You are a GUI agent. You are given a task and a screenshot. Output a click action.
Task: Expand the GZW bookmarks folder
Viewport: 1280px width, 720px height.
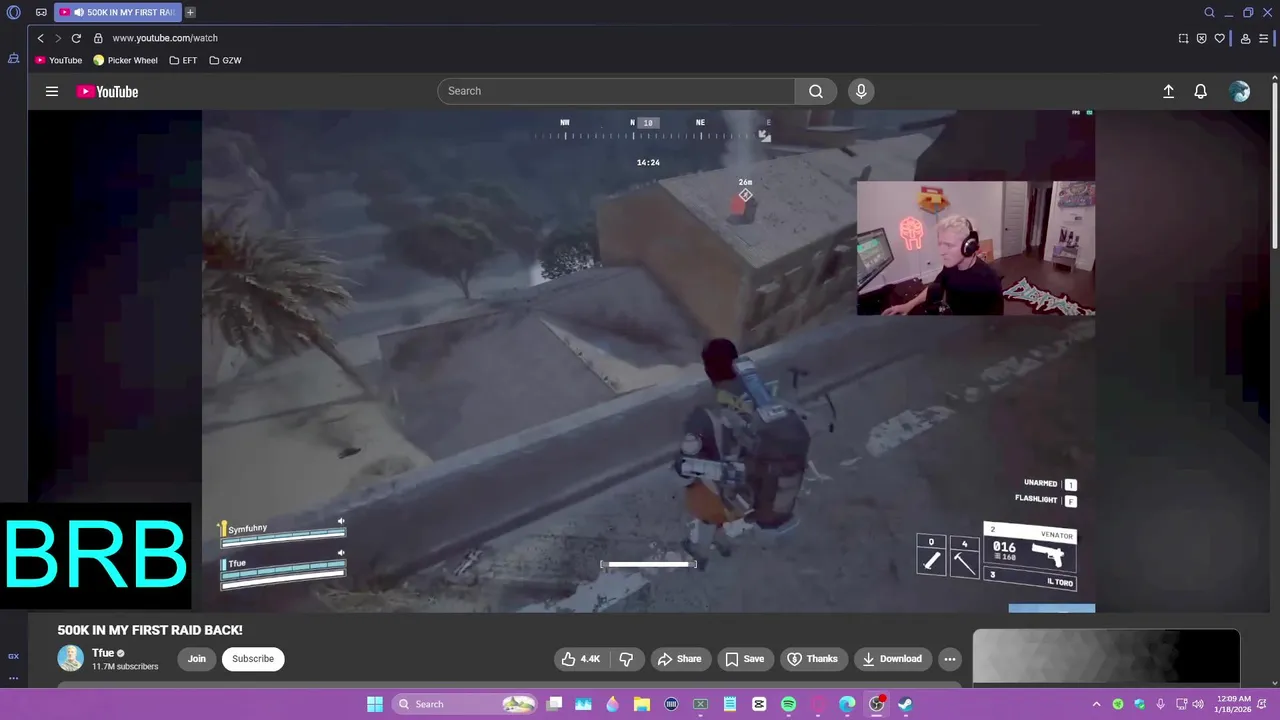point(226,60)
